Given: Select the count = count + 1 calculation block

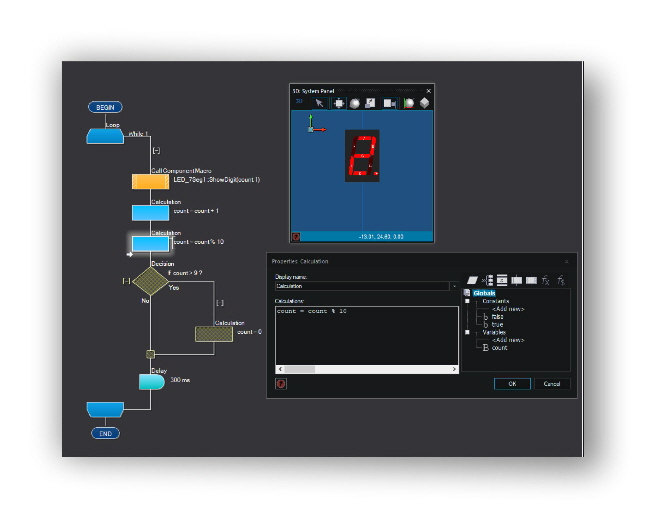Looking at the screenshot, I should [x=150, y=213].
